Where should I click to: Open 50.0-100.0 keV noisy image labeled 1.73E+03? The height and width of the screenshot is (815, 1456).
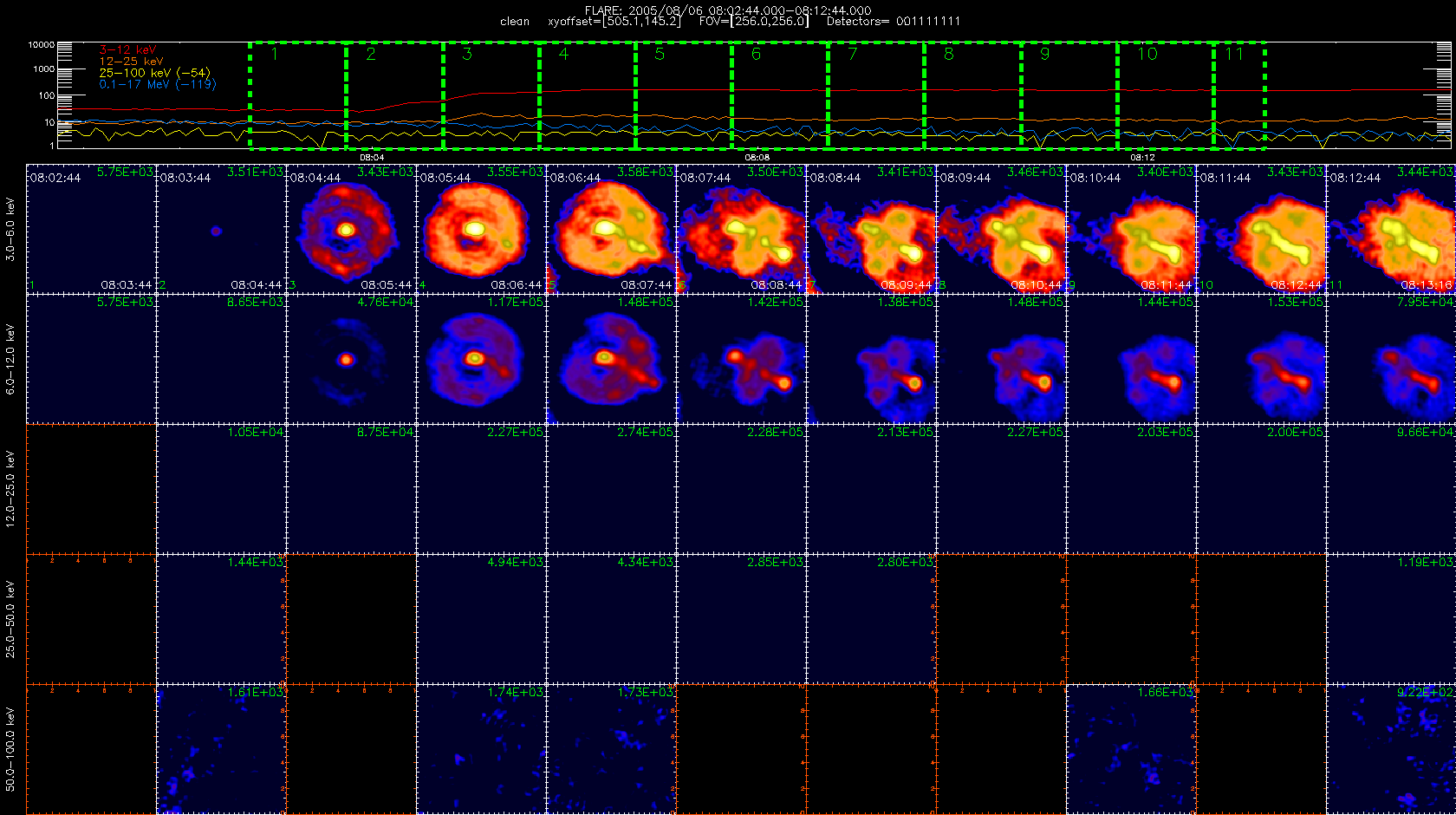(x=611, y=749)
